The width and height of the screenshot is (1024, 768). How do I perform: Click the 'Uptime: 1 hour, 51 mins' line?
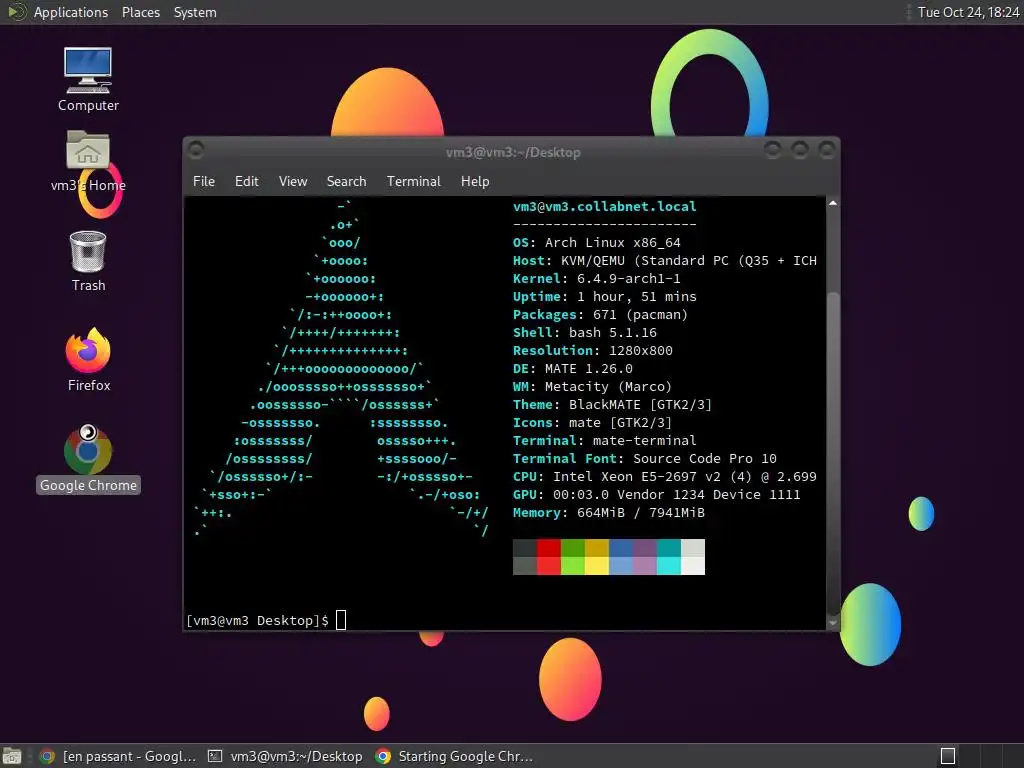pyautogui.click(x=605, y=296)
